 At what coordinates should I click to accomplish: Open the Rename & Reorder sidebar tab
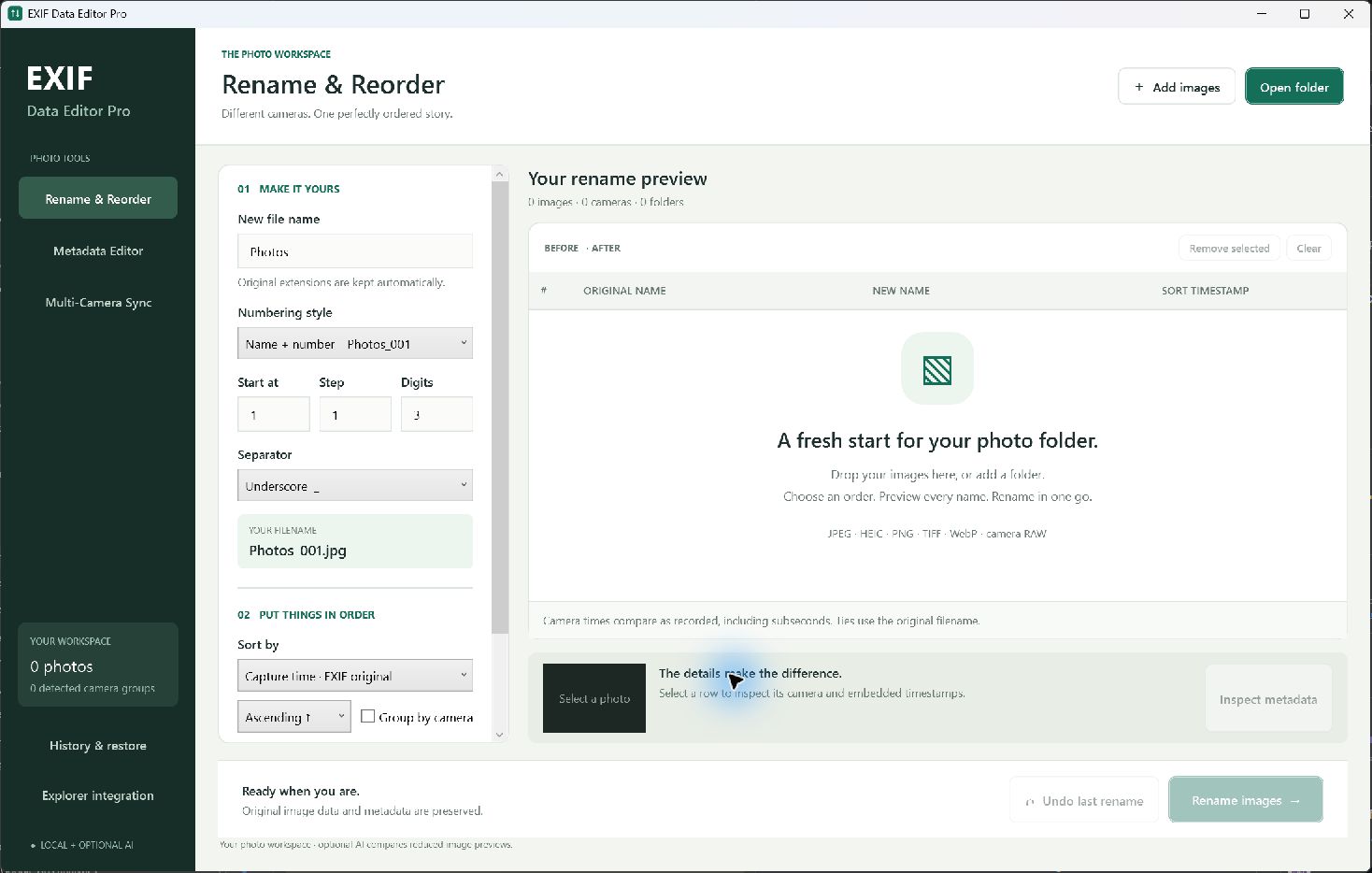coord(98,198)
